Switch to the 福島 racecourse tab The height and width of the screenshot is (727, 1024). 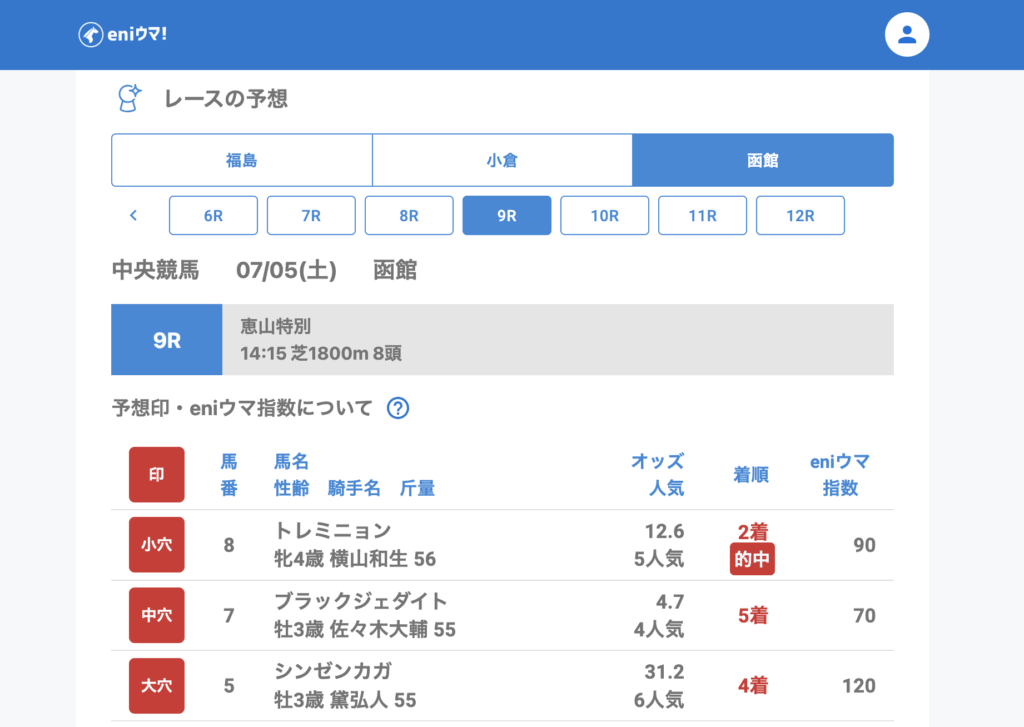tap(242, 160)
